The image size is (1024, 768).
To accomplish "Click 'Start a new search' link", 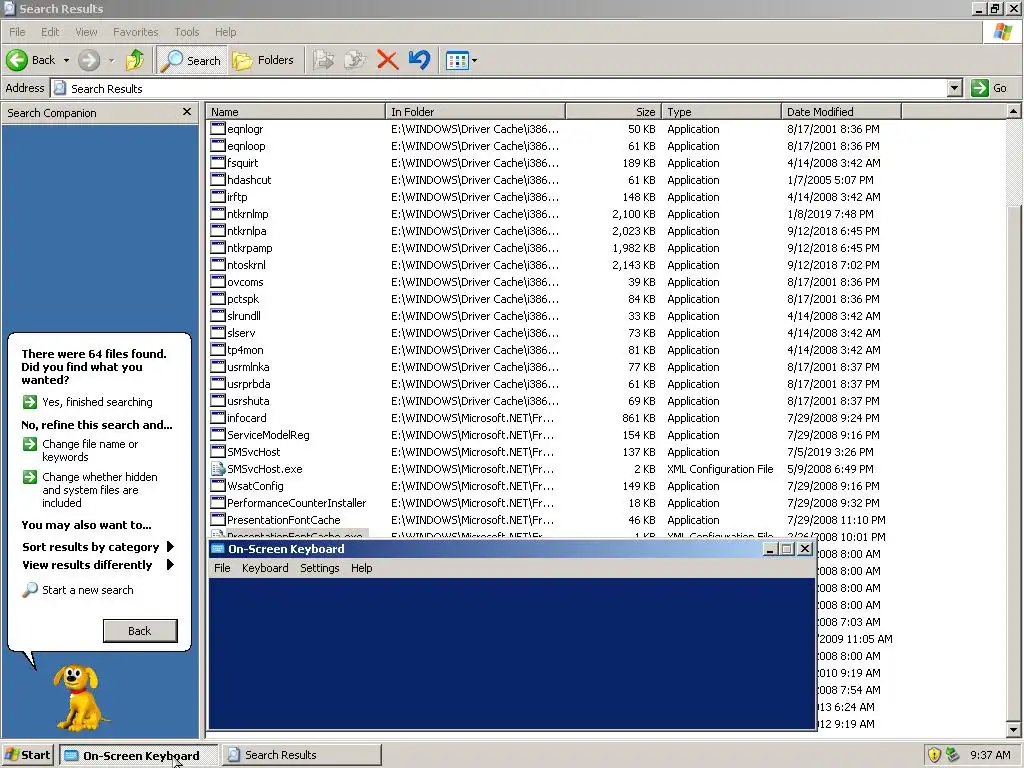I will (x=78, y=590).
